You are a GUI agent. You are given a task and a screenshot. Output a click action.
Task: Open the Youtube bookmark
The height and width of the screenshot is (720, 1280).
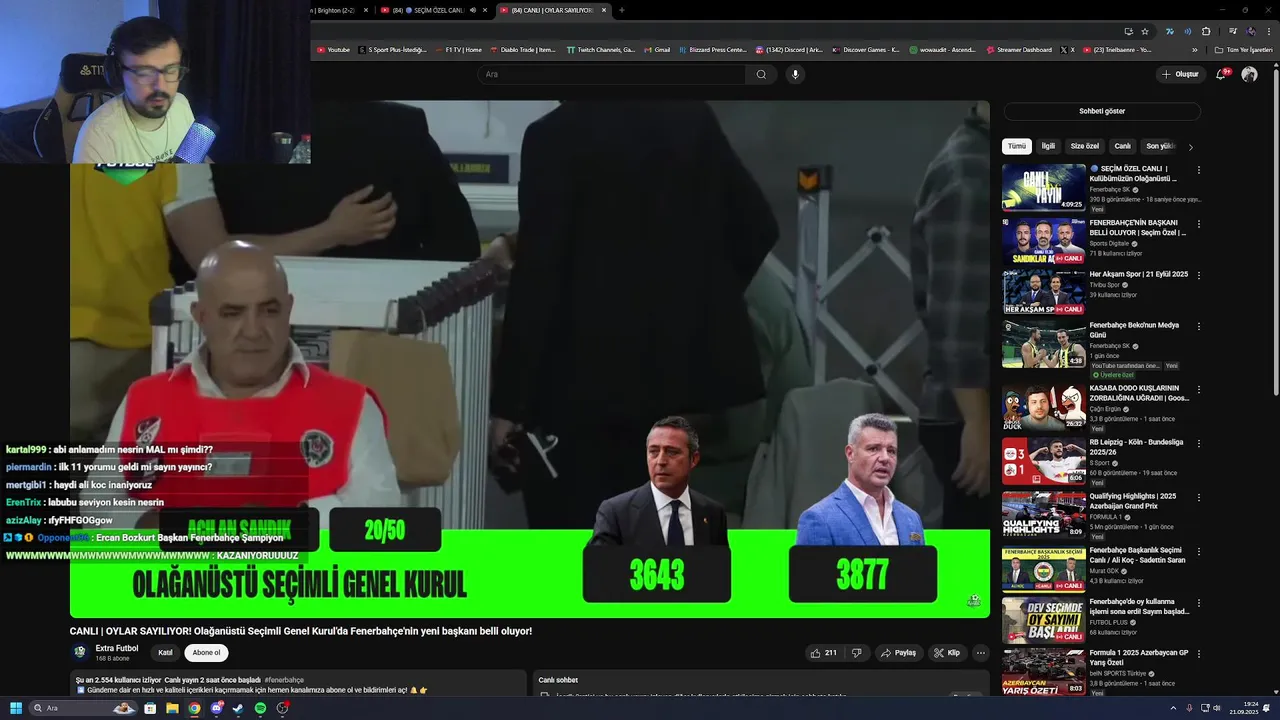(x=333, y=49)
